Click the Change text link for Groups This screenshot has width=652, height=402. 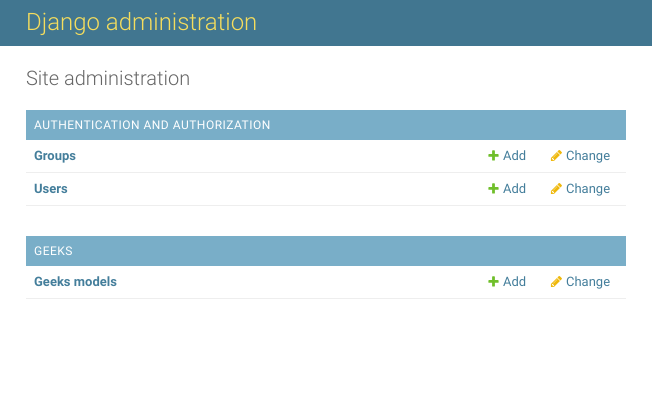588,155
